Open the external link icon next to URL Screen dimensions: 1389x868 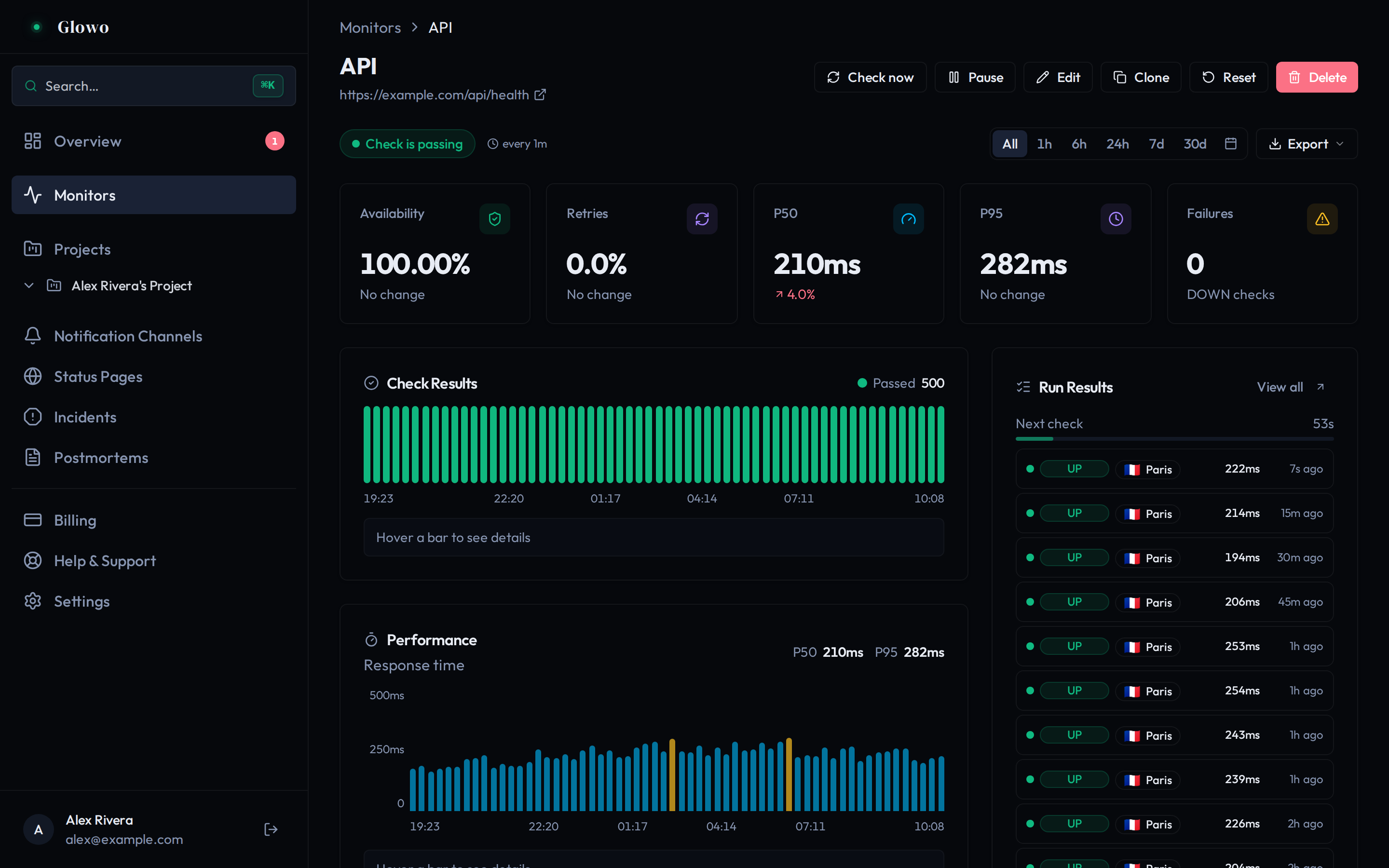tap(540, 95)
